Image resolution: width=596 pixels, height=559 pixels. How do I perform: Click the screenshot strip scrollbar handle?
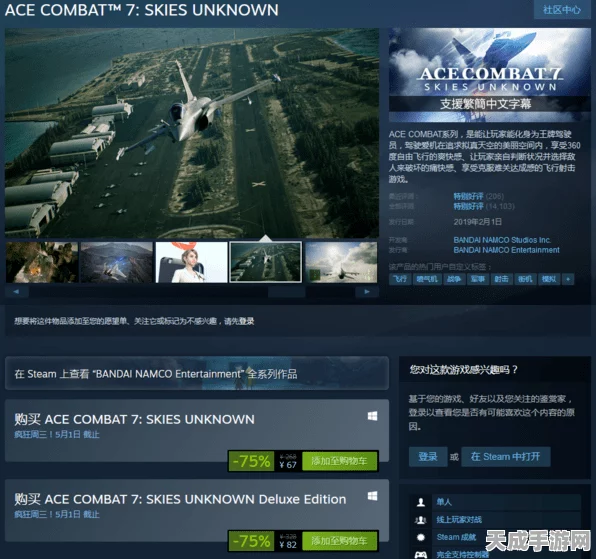(x=287, y=292)
